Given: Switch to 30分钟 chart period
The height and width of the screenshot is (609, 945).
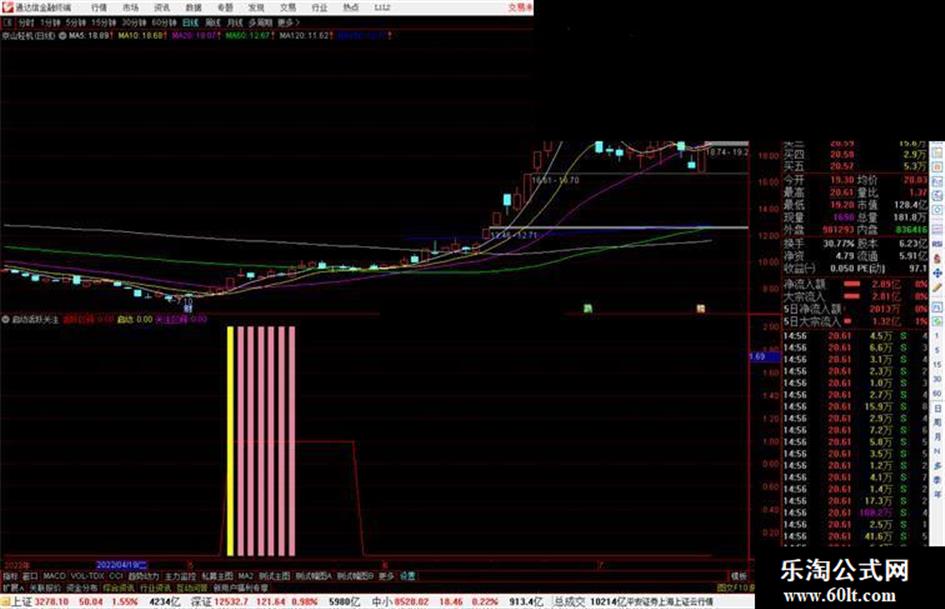Looking at the screenshot, I should [134, 23].
